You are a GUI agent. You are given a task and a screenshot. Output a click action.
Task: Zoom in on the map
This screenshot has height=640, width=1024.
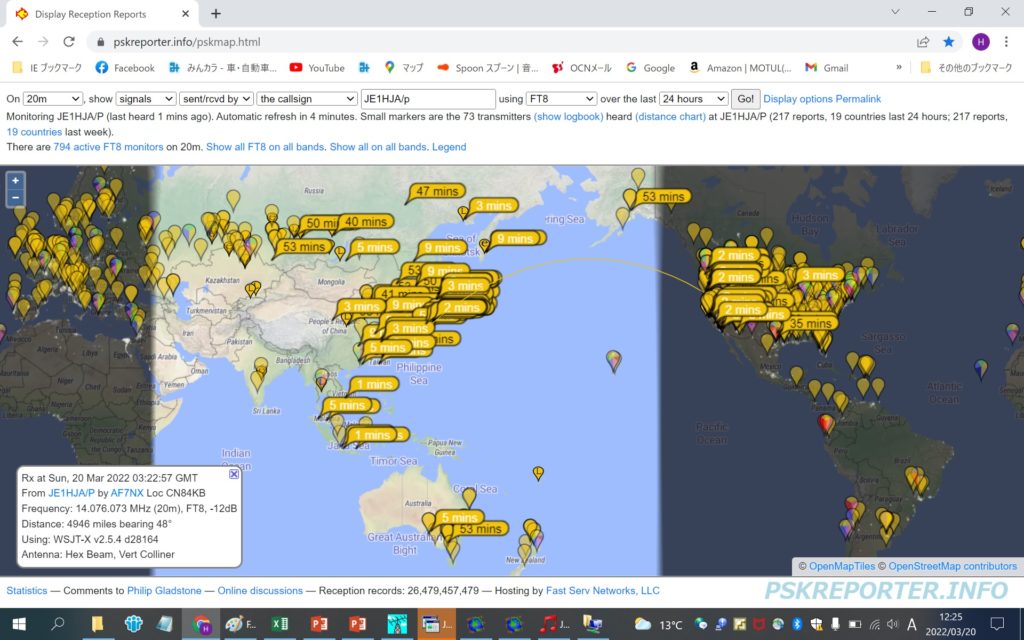coord(15,181)
